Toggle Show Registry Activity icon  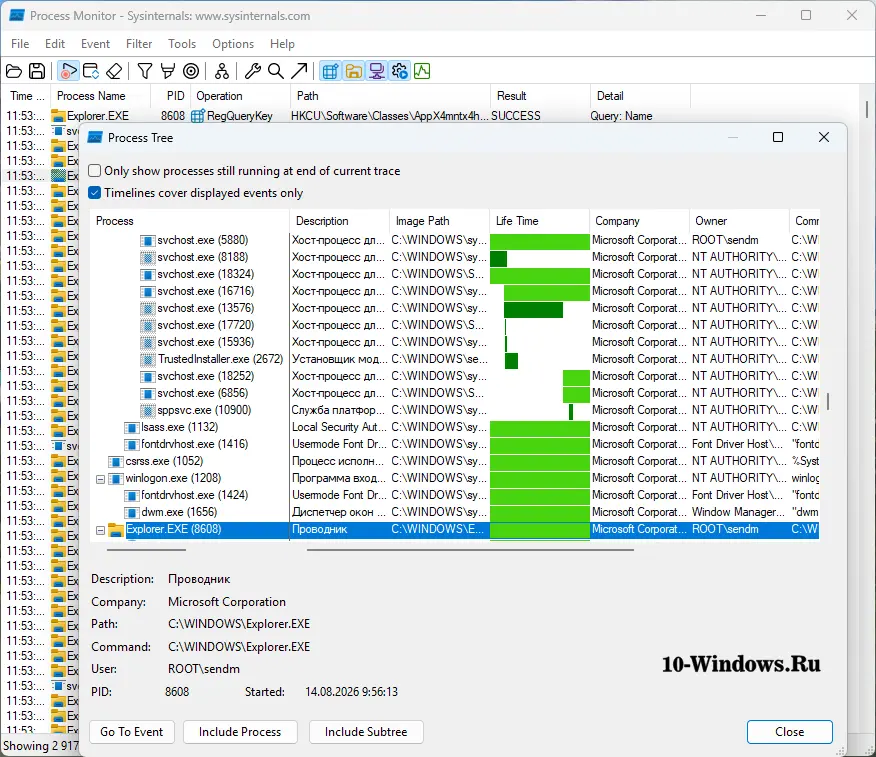[x=330, y=71]
